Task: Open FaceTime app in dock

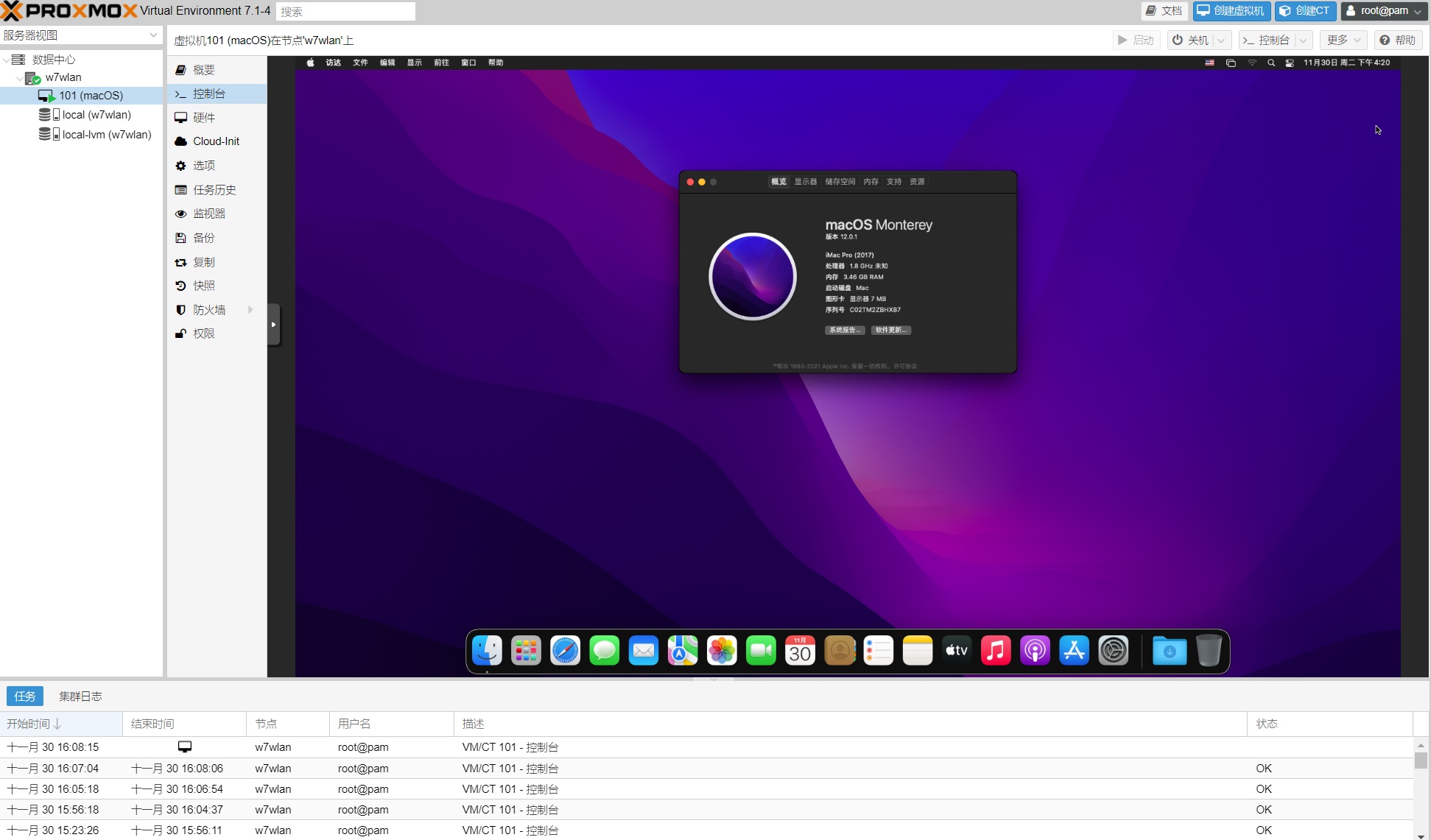Action: (x=761, y=651)
